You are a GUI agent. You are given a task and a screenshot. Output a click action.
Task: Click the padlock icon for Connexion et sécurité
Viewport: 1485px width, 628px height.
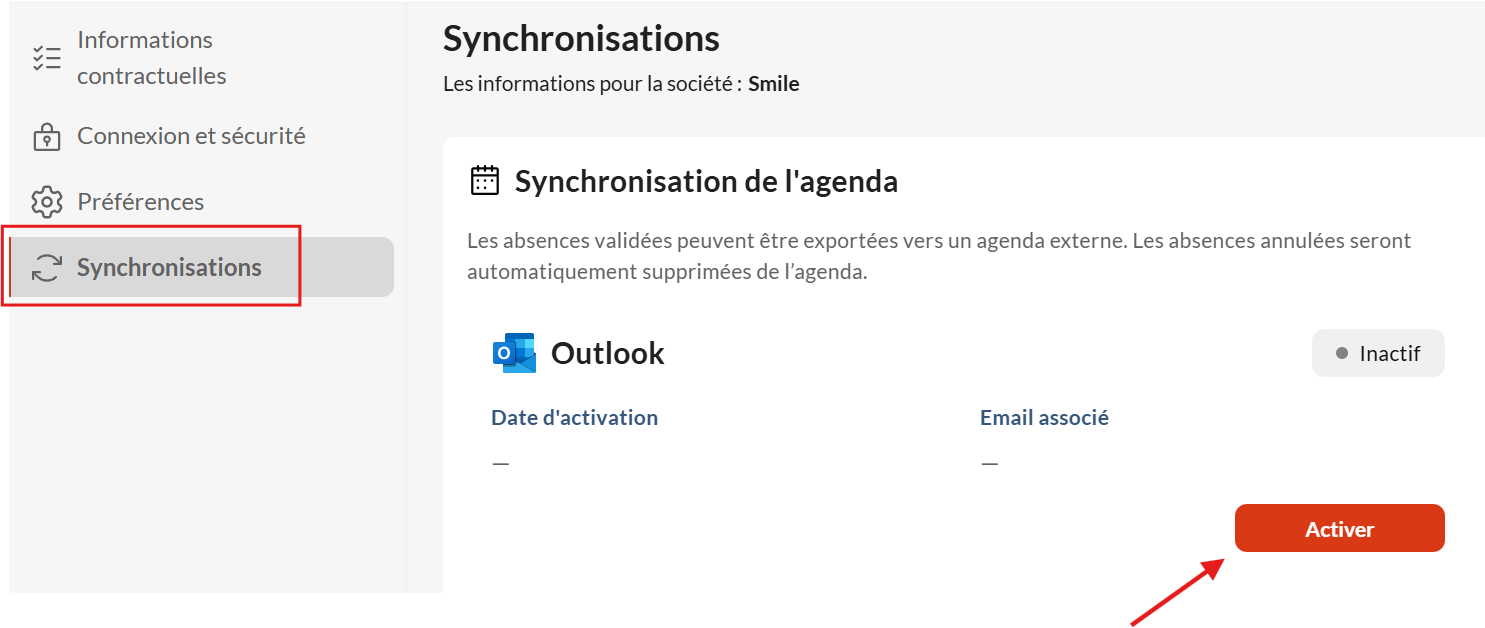coord(46,137)
